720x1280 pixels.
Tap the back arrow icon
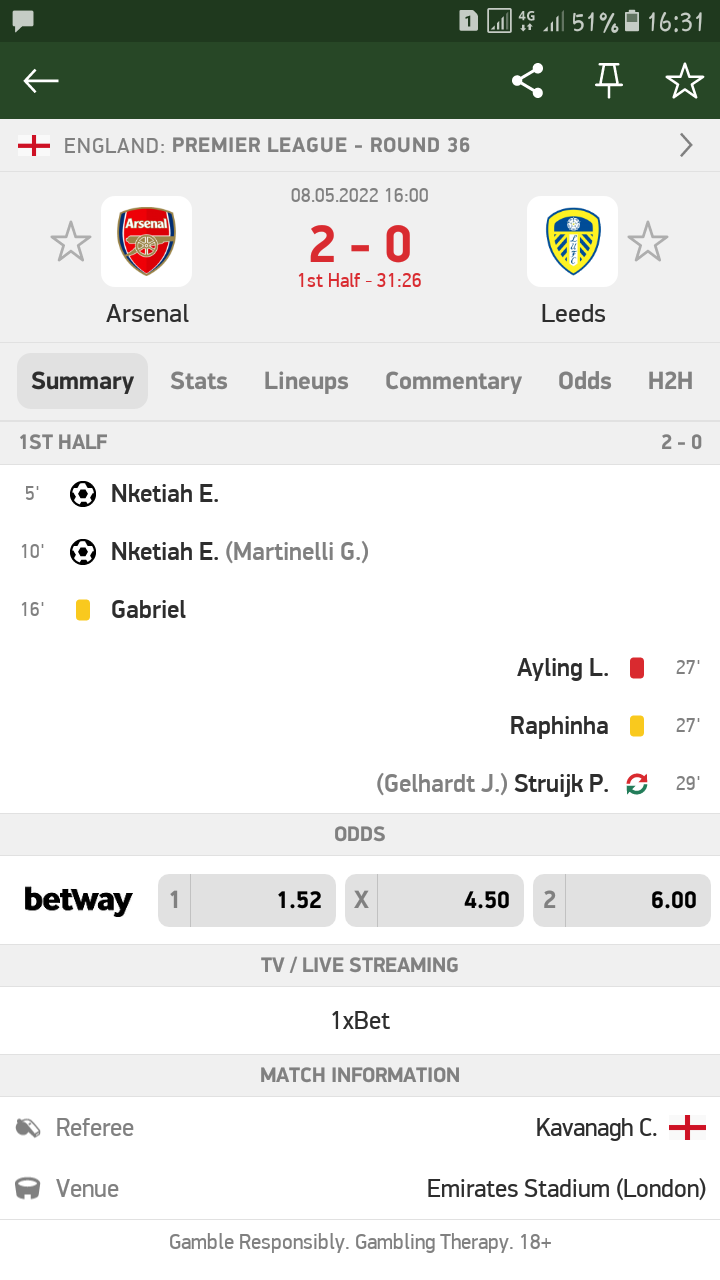coord(41,81)
